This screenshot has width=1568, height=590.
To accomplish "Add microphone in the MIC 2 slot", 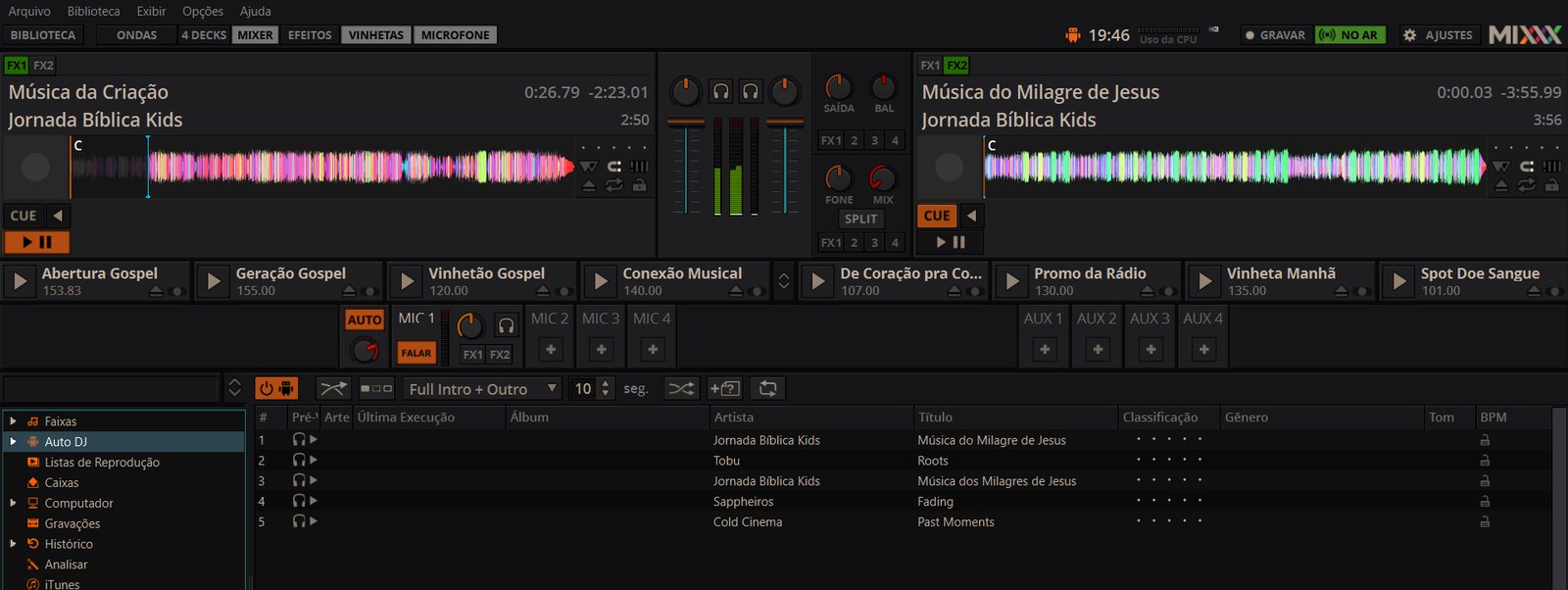I will tap(551, 349).
